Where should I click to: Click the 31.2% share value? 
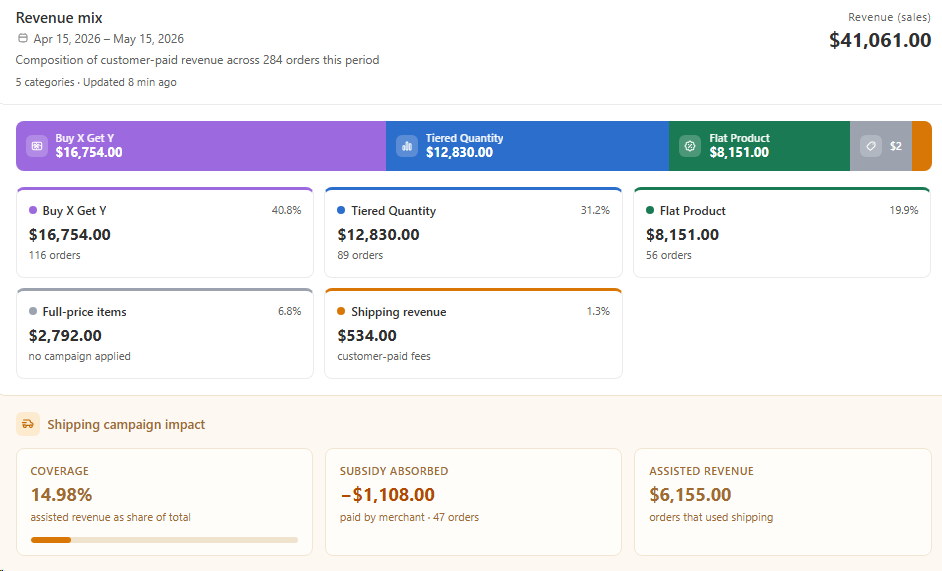pyautogui.click(x=595, y=210)
